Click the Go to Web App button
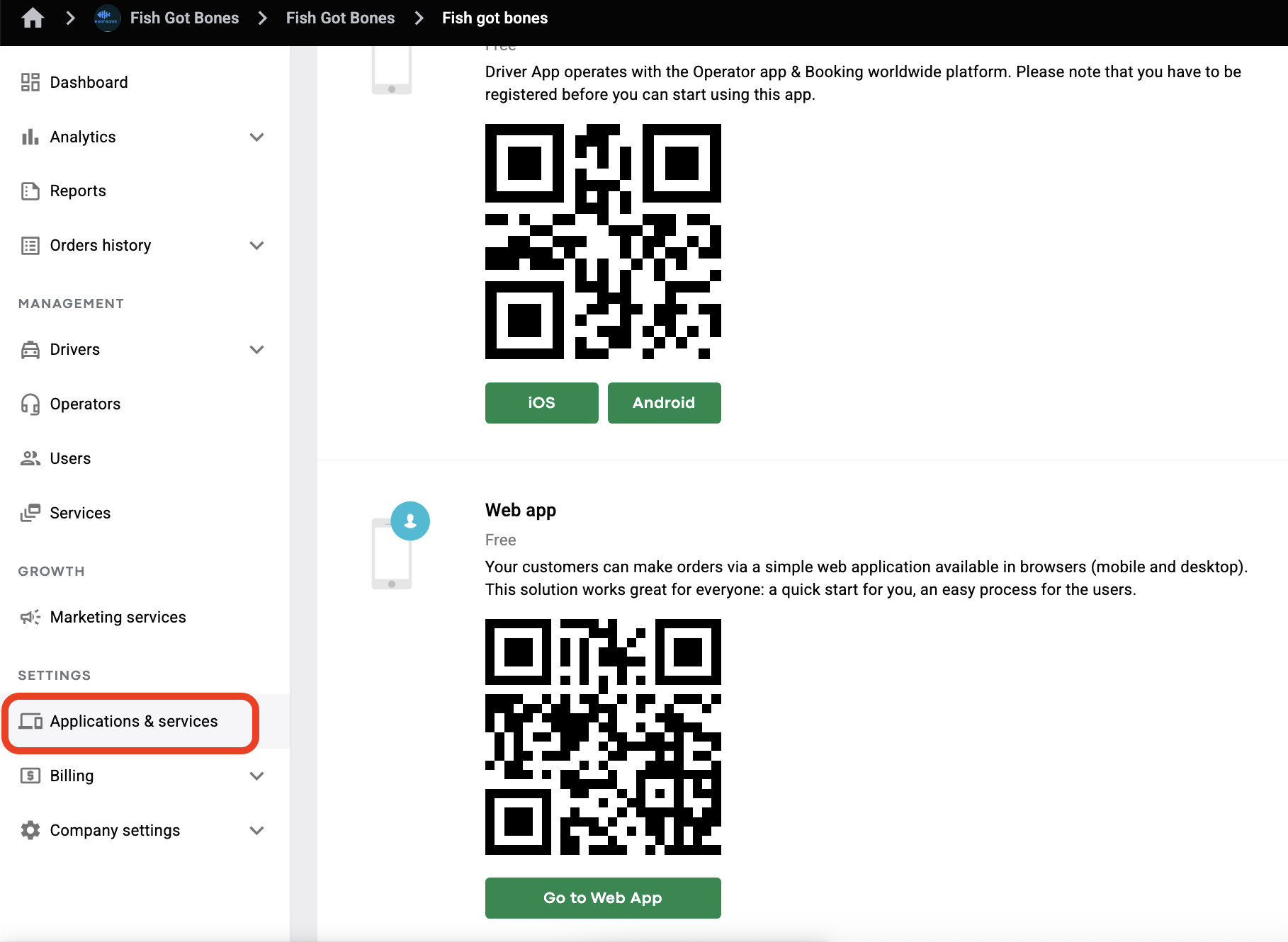The image size is (1288, 942). tap(603, 897)
